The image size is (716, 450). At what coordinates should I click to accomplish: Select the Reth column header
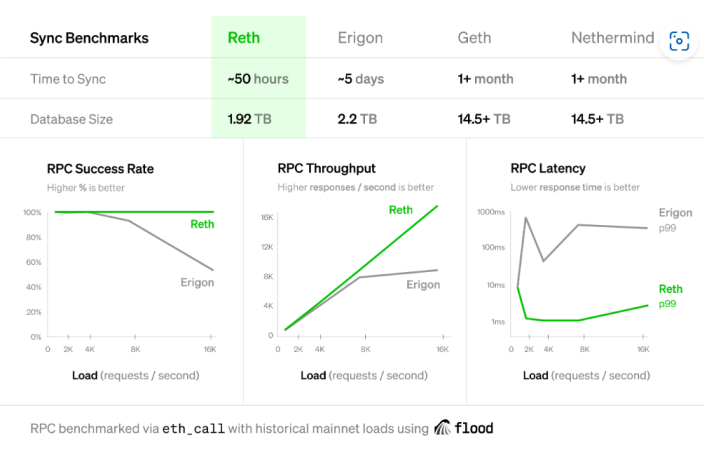pyautogui.click(x=244, y=38)
